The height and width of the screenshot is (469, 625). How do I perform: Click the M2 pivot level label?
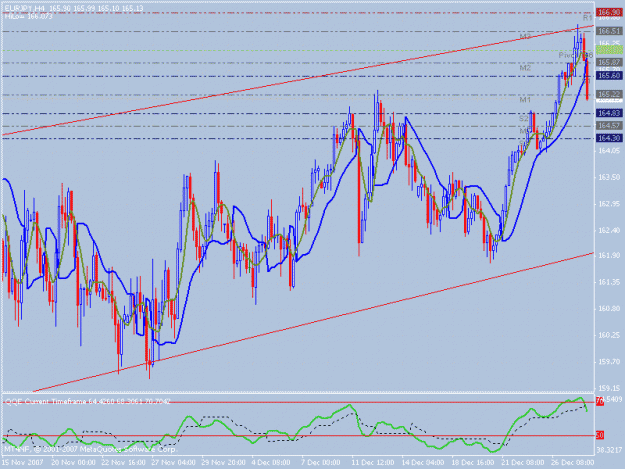tap(525, 68)
